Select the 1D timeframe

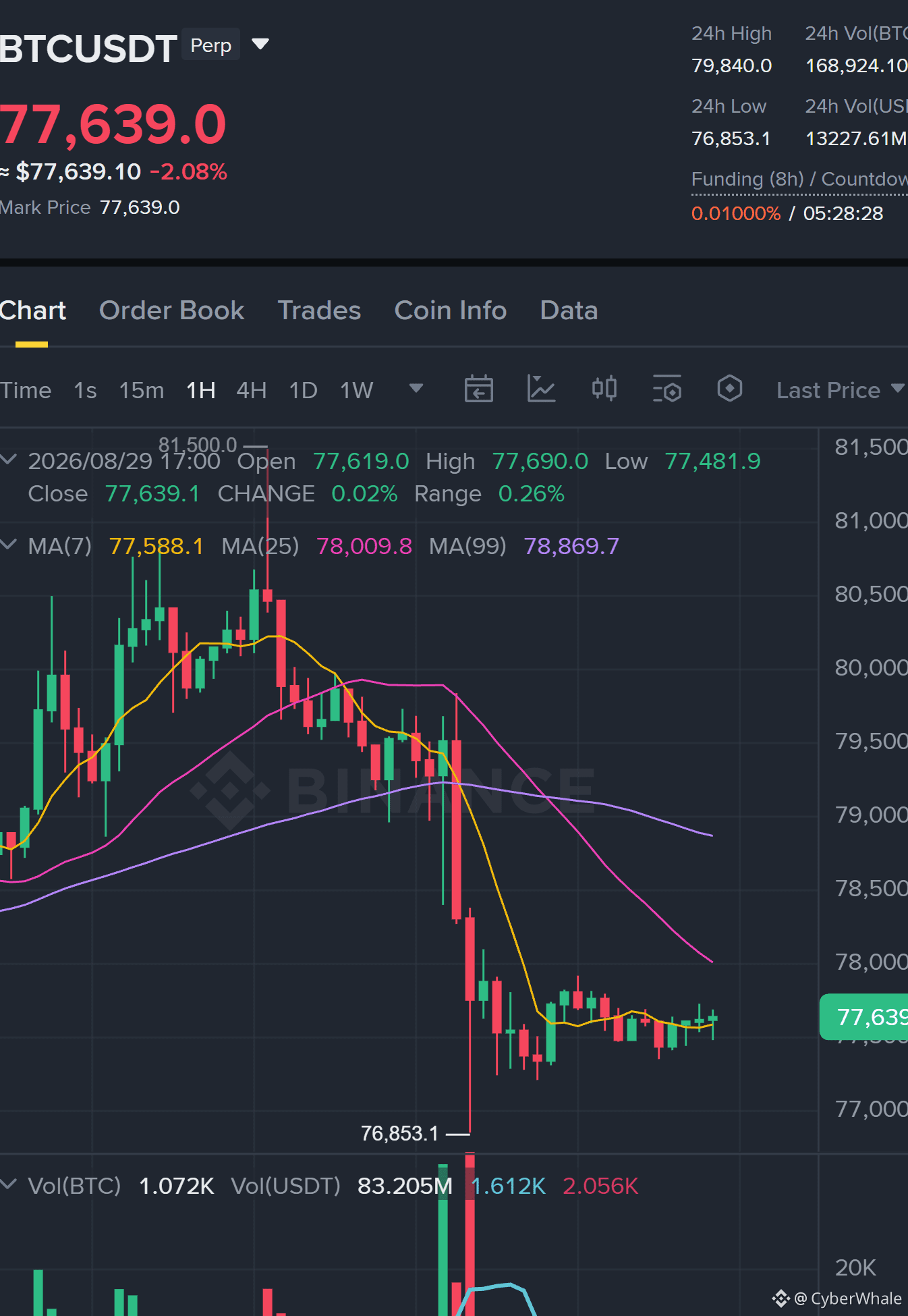(x=303, y=390)
